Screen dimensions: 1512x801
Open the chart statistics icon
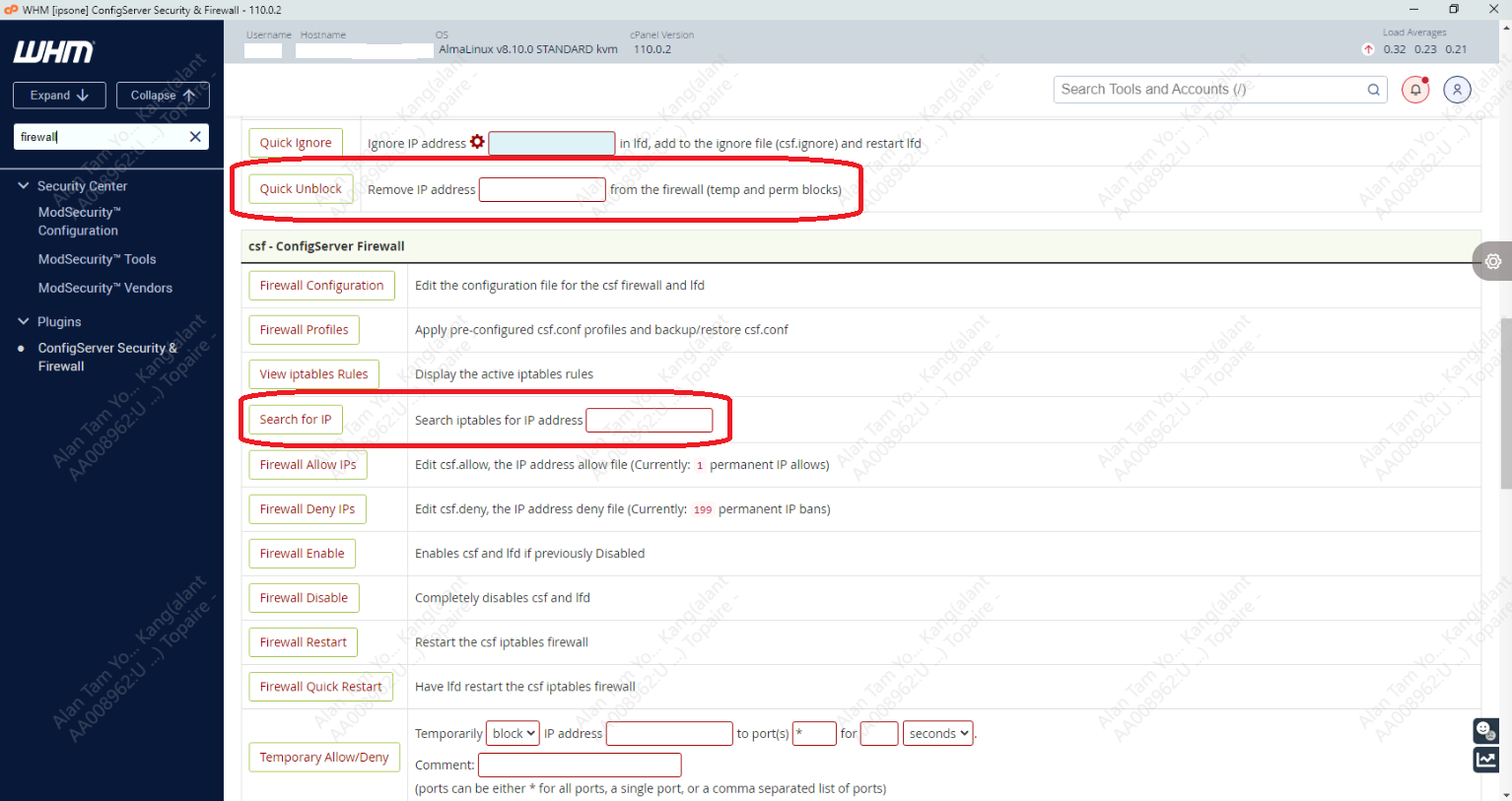coord(1485,760)
